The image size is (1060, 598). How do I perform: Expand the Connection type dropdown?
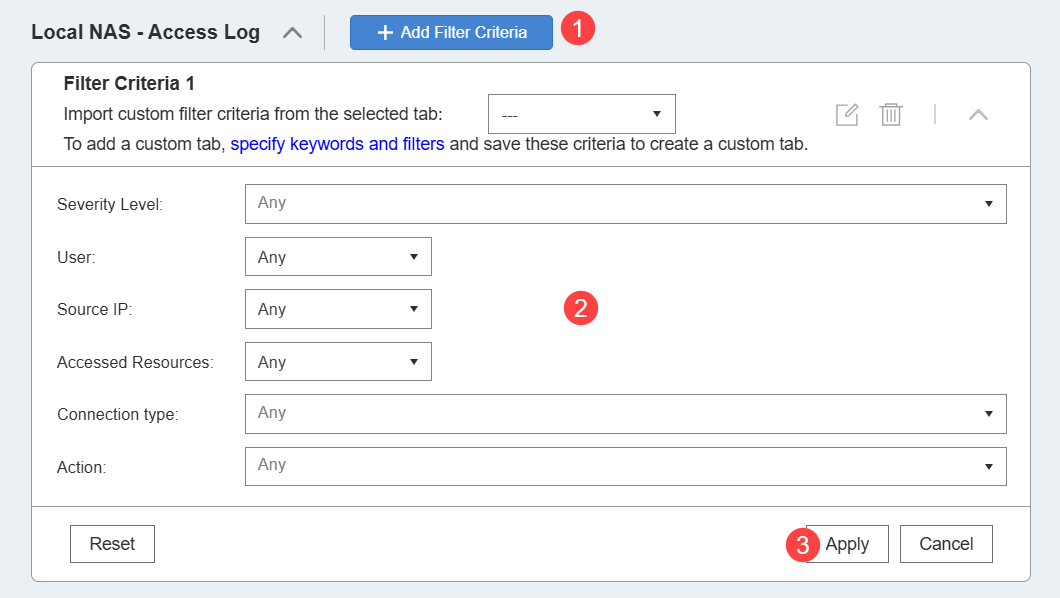click(625, 413)
